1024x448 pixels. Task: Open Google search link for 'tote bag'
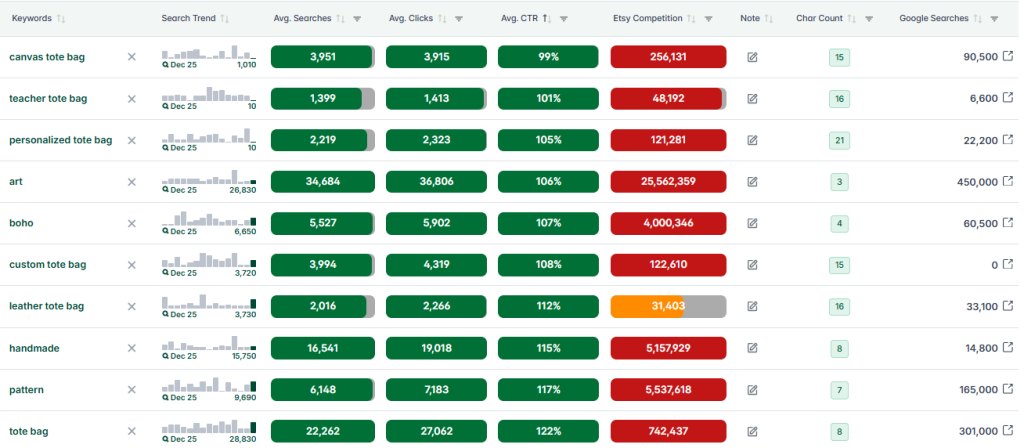[1008, 430]
